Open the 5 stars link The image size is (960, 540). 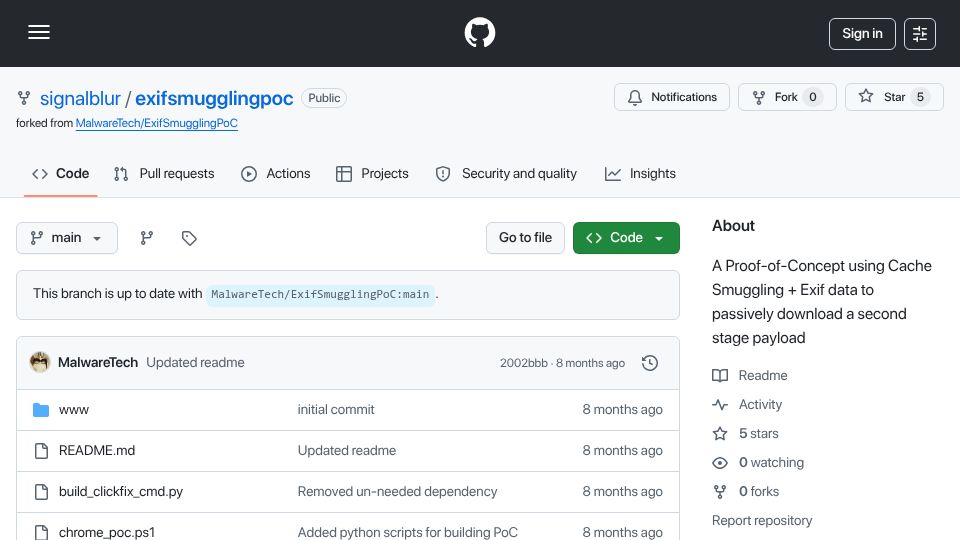(745, 433)
